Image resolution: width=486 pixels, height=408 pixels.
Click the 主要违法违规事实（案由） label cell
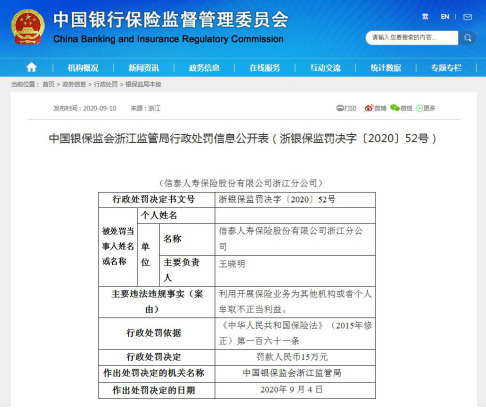click(157, 302)
